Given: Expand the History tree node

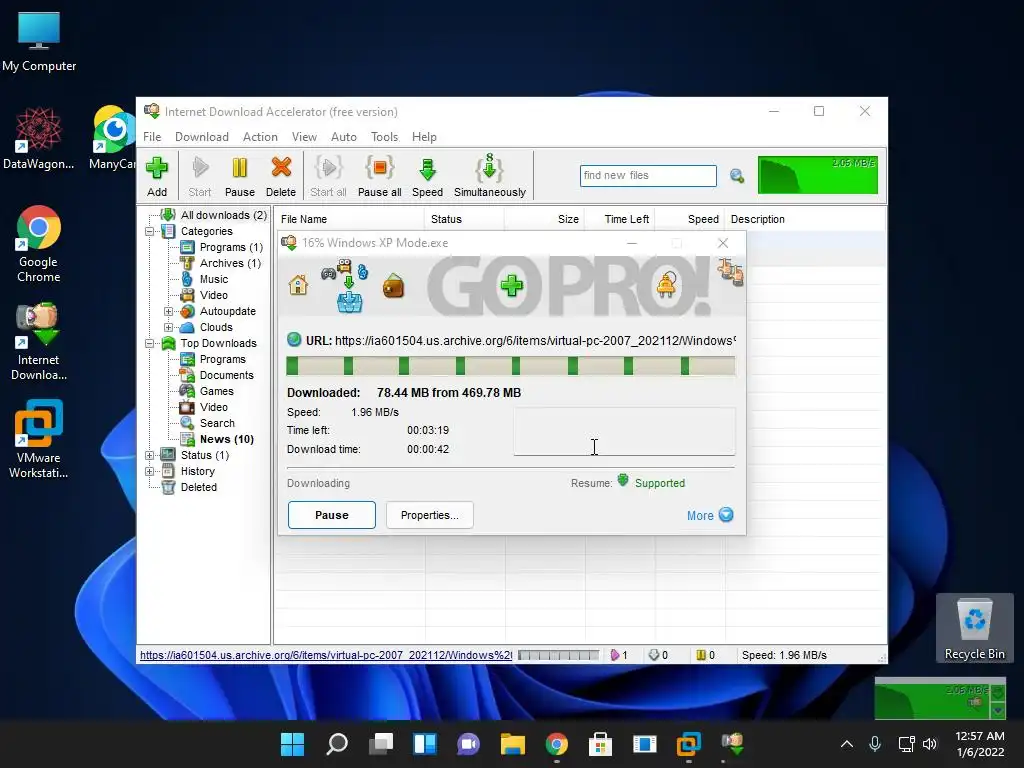Looking at the screenshot, I should 150,472.
